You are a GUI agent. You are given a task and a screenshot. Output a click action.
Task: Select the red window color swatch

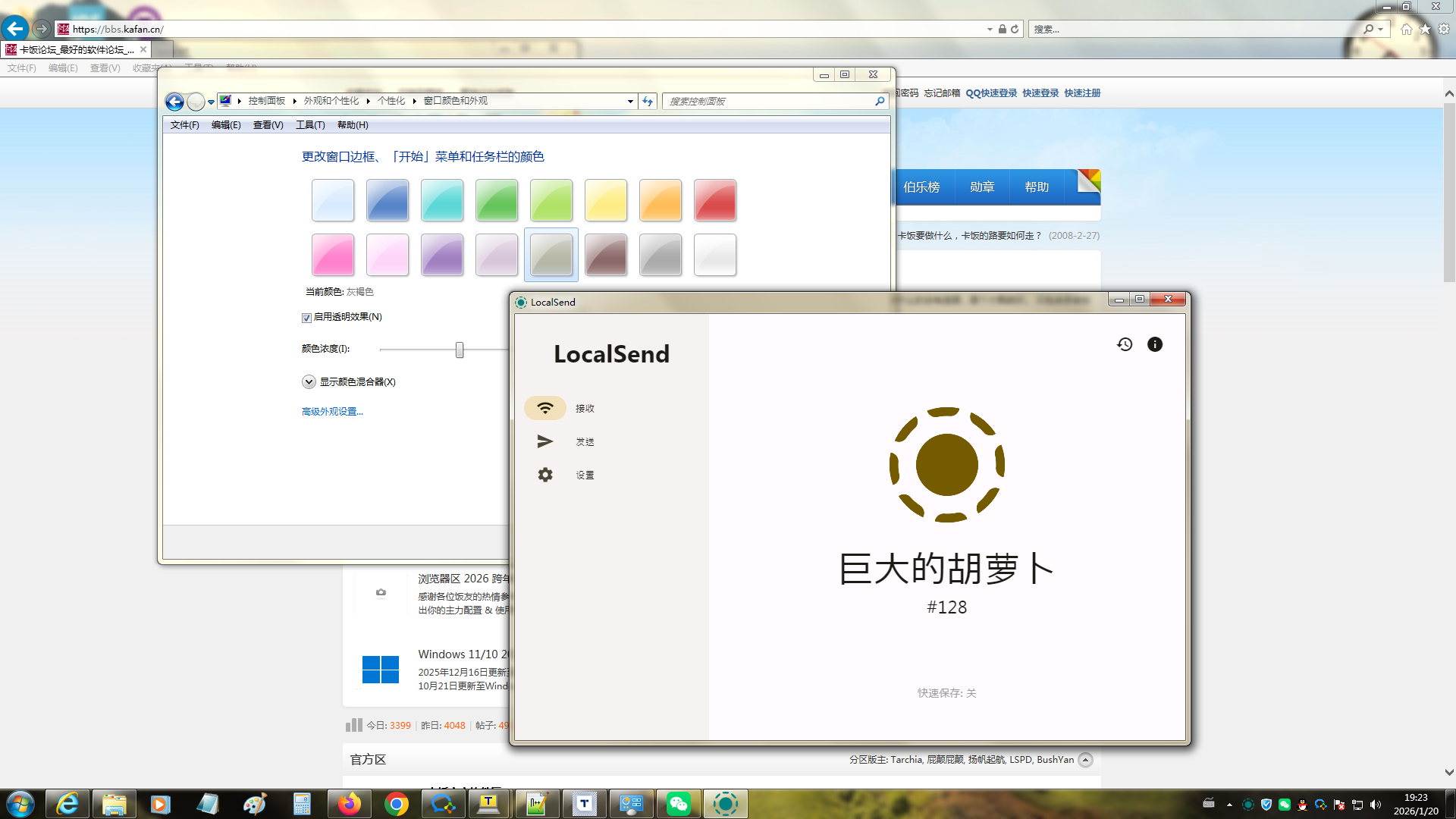(x=714, y=200)
